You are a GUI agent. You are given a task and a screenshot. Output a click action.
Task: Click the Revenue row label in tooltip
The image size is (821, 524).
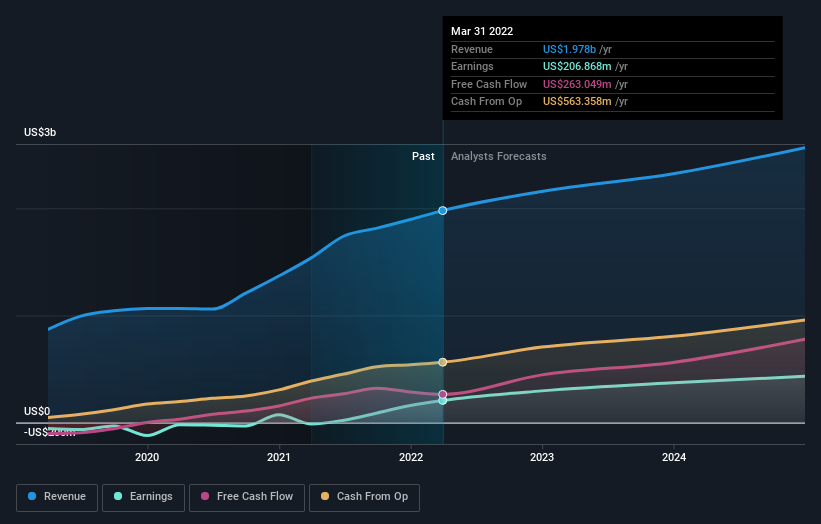click(472, 49)
